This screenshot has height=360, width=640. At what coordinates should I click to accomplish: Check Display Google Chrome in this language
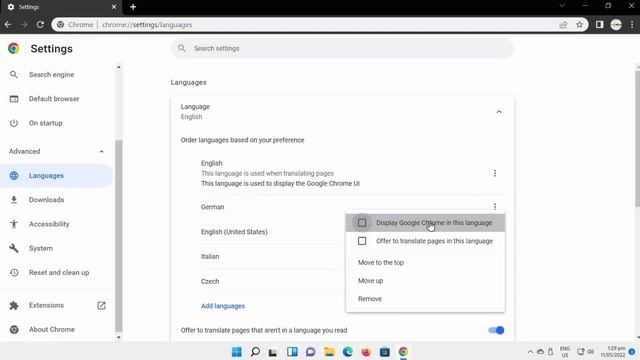[362, 223]
